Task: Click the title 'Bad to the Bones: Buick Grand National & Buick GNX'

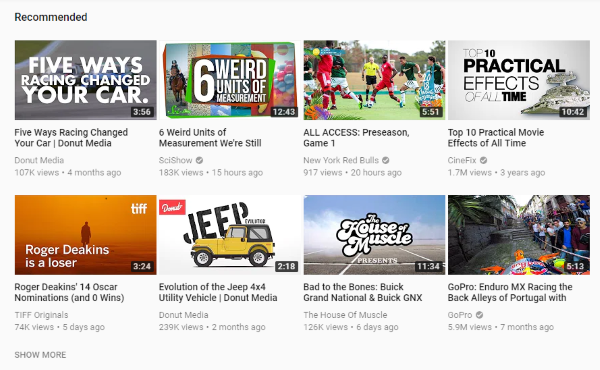Action: click(363, 292)
